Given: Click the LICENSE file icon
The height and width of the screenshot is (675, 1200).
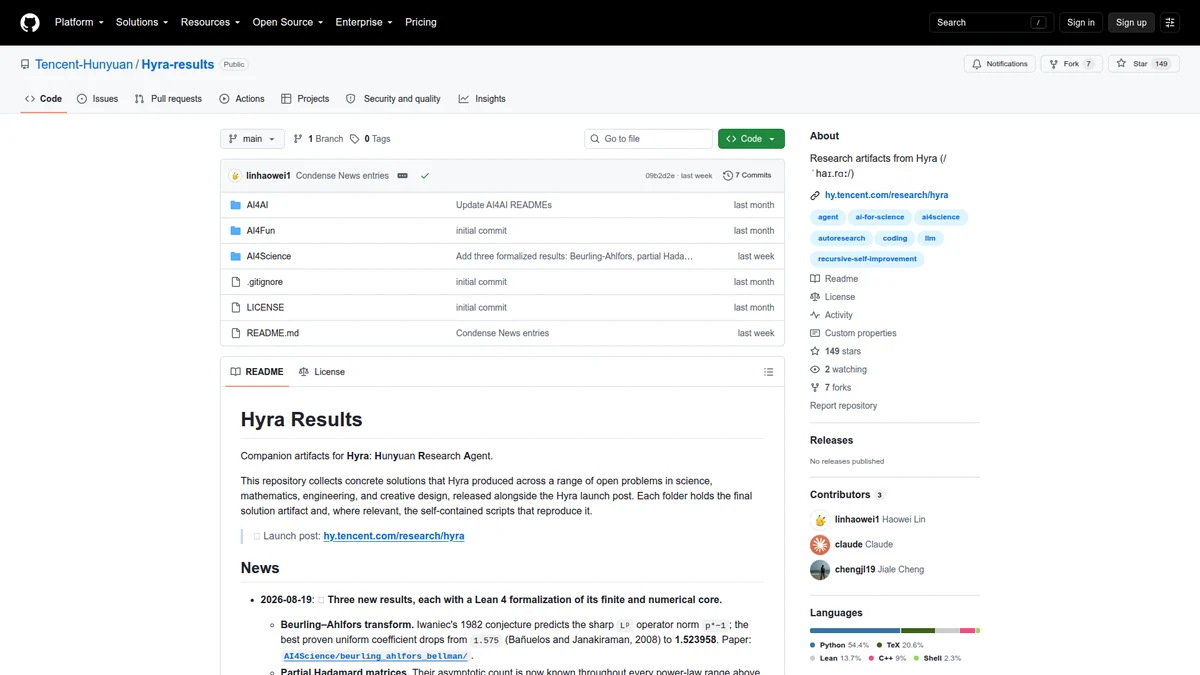Looking at the screenshot, I should pyautogui.click(x=236, y=308).
